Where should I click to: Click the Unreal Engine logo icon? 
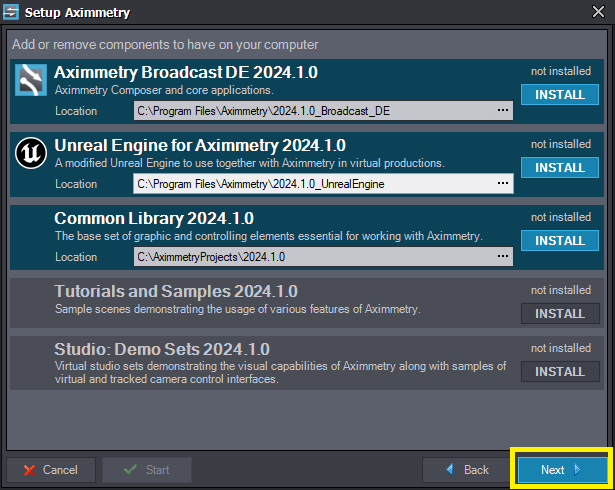[32, 153]
